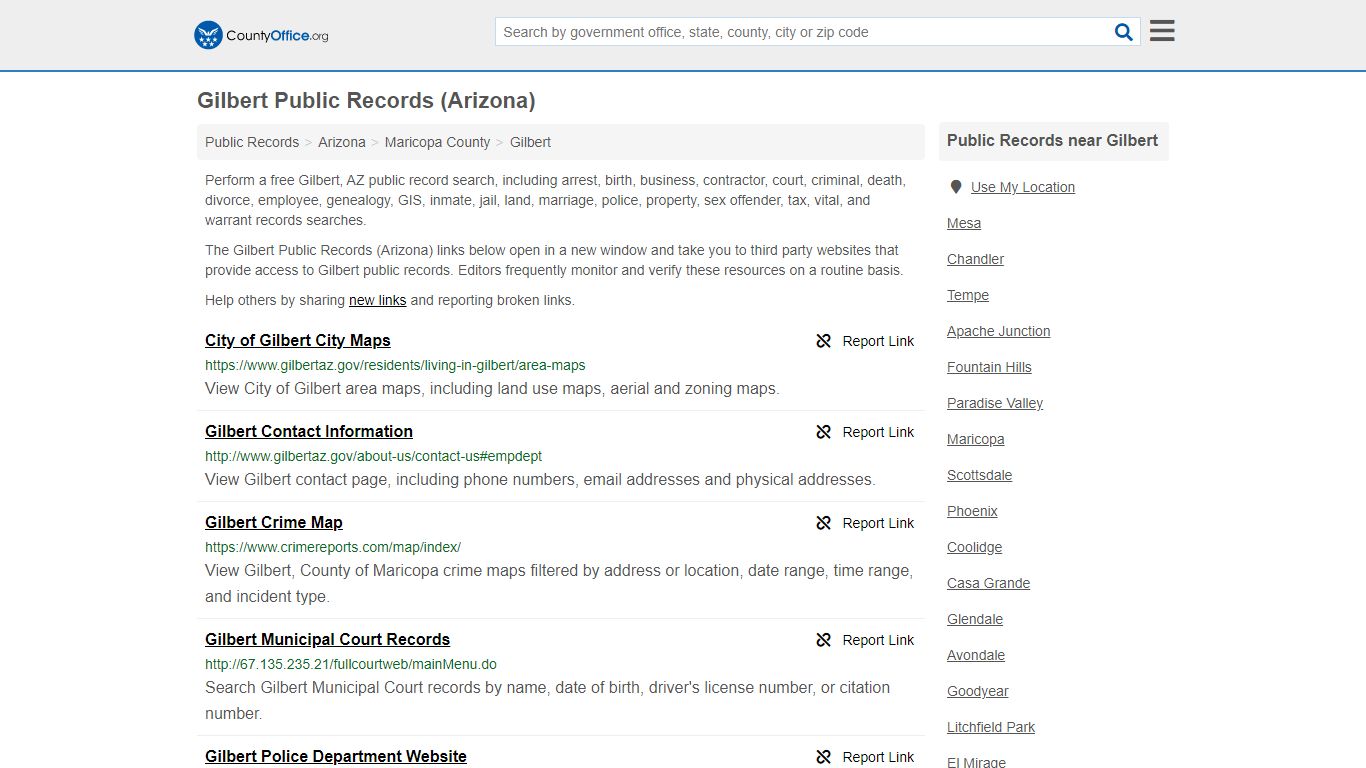Click the magnifying glass search icon
Viewport: 1366px width, 768px height.
(1124, 32)
